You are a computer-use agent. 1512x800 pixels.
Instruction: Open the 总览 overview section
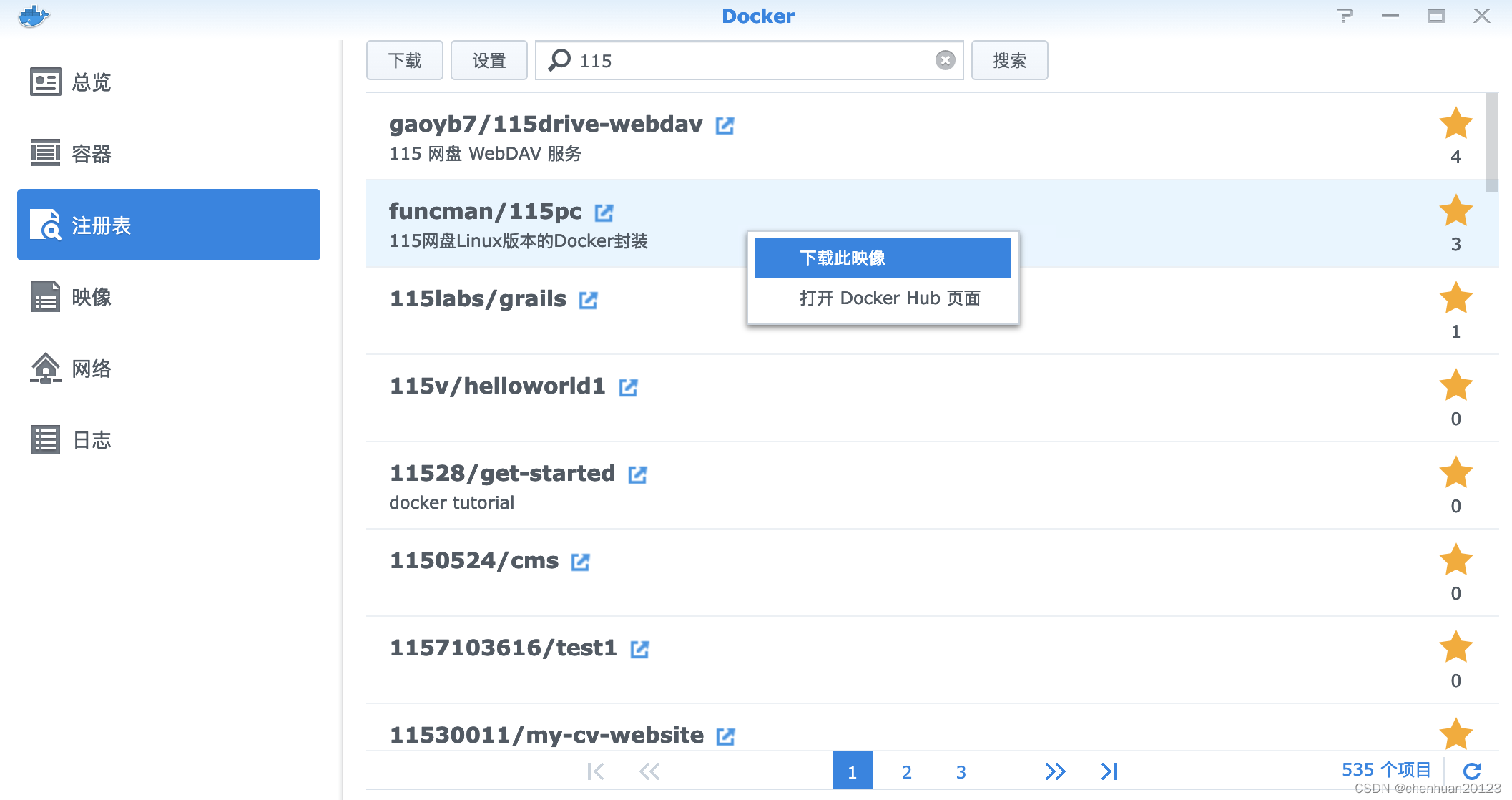(169, 82)
